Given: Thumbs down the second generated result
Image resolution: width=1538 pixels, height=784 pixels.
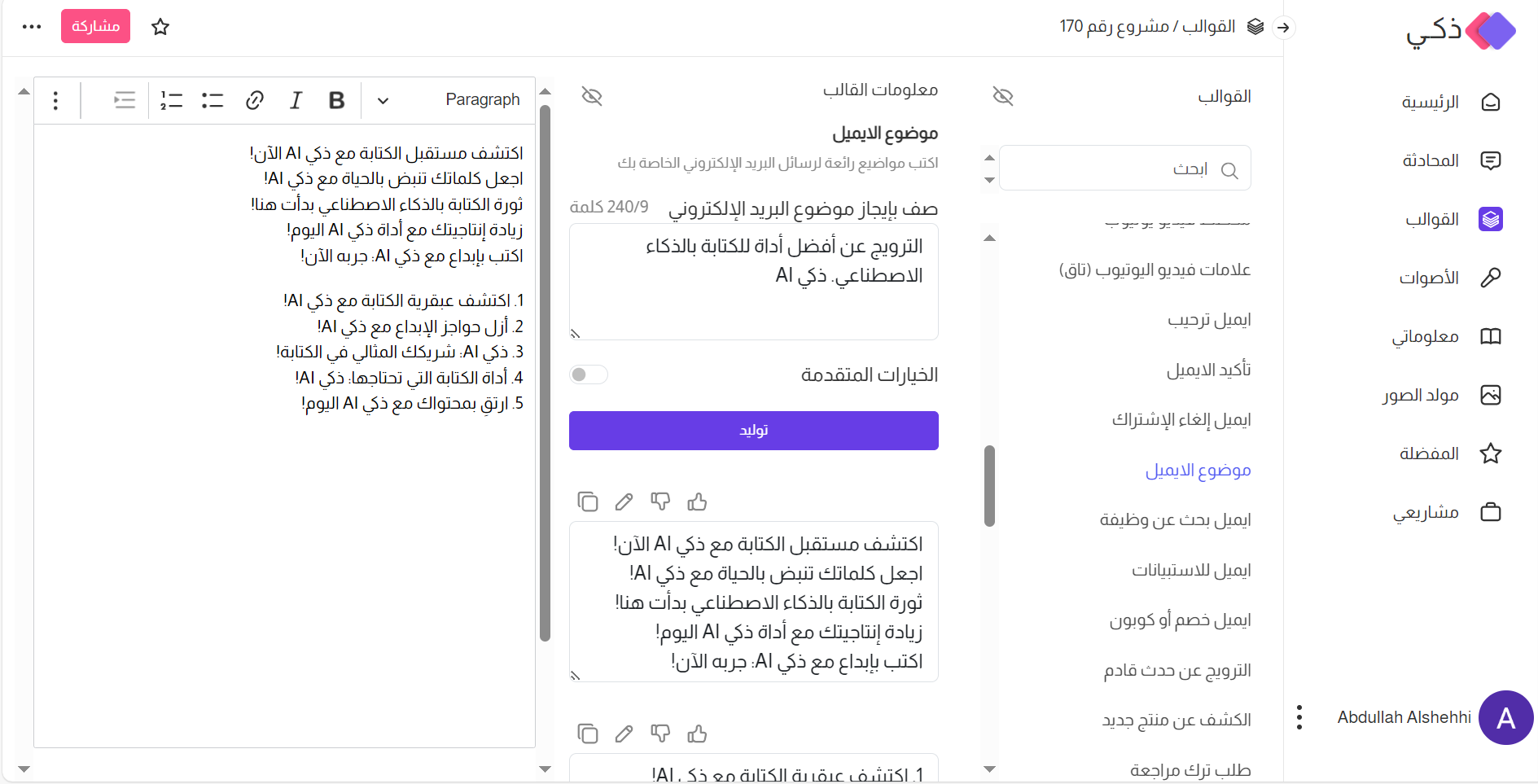Looking at the screenshot, I should (660, 734).
